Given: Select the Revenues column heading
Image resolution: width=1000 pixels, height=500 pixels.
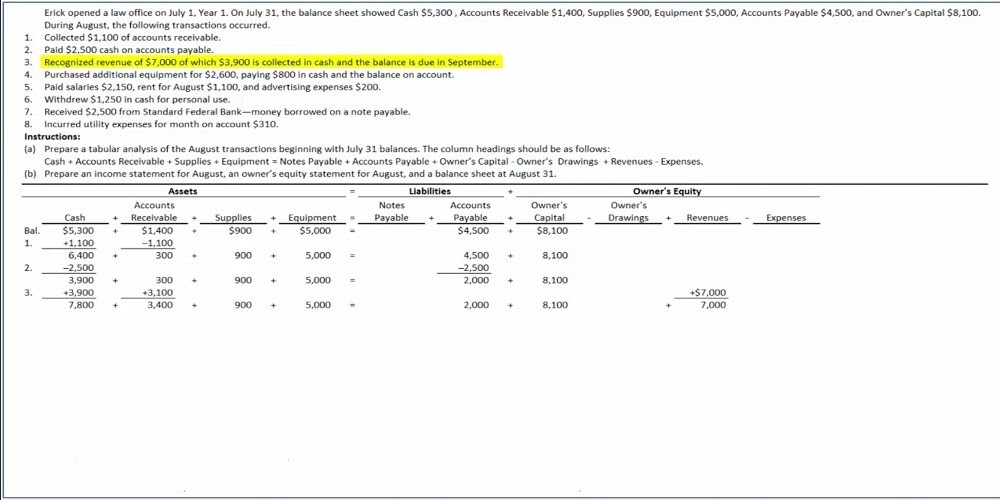Looking at the screenshot, I should click(707, 218).
